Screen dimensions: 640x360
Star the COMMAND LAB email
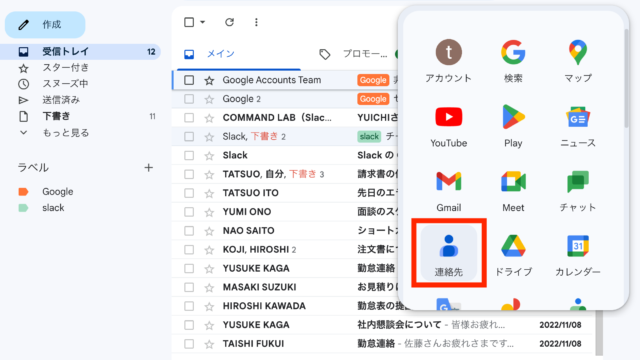click(x=209, y=118)
